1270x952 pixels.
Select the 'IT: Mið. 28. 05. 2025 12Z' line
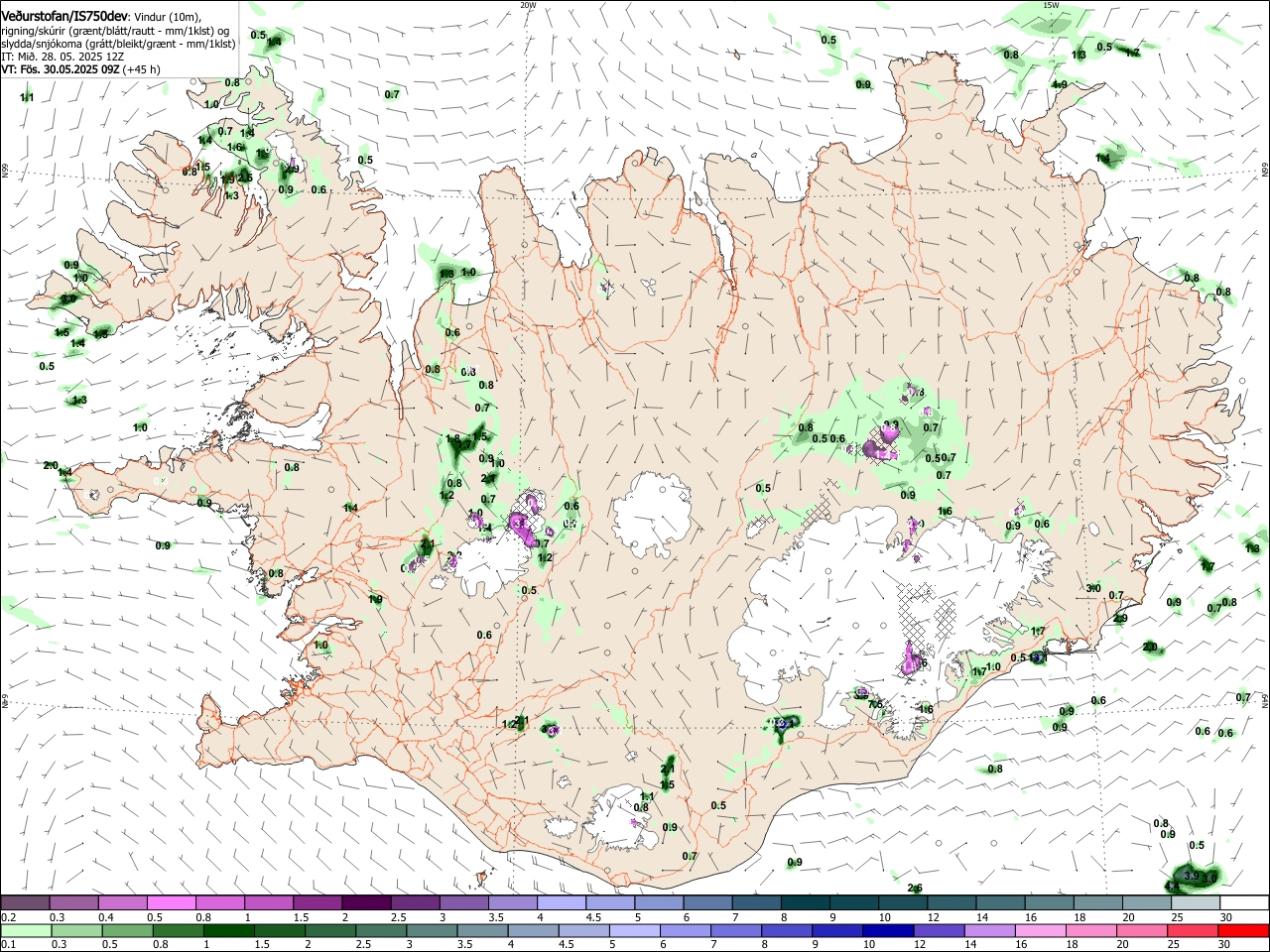[x=63, y=57]
